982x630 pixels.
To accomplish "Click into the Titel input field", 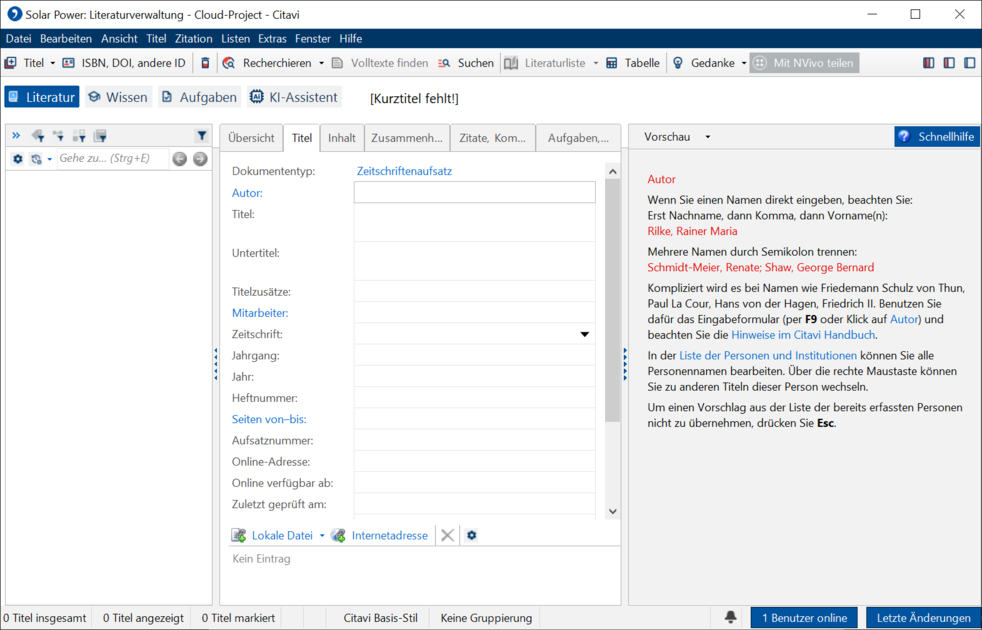I will click(475, 222).
